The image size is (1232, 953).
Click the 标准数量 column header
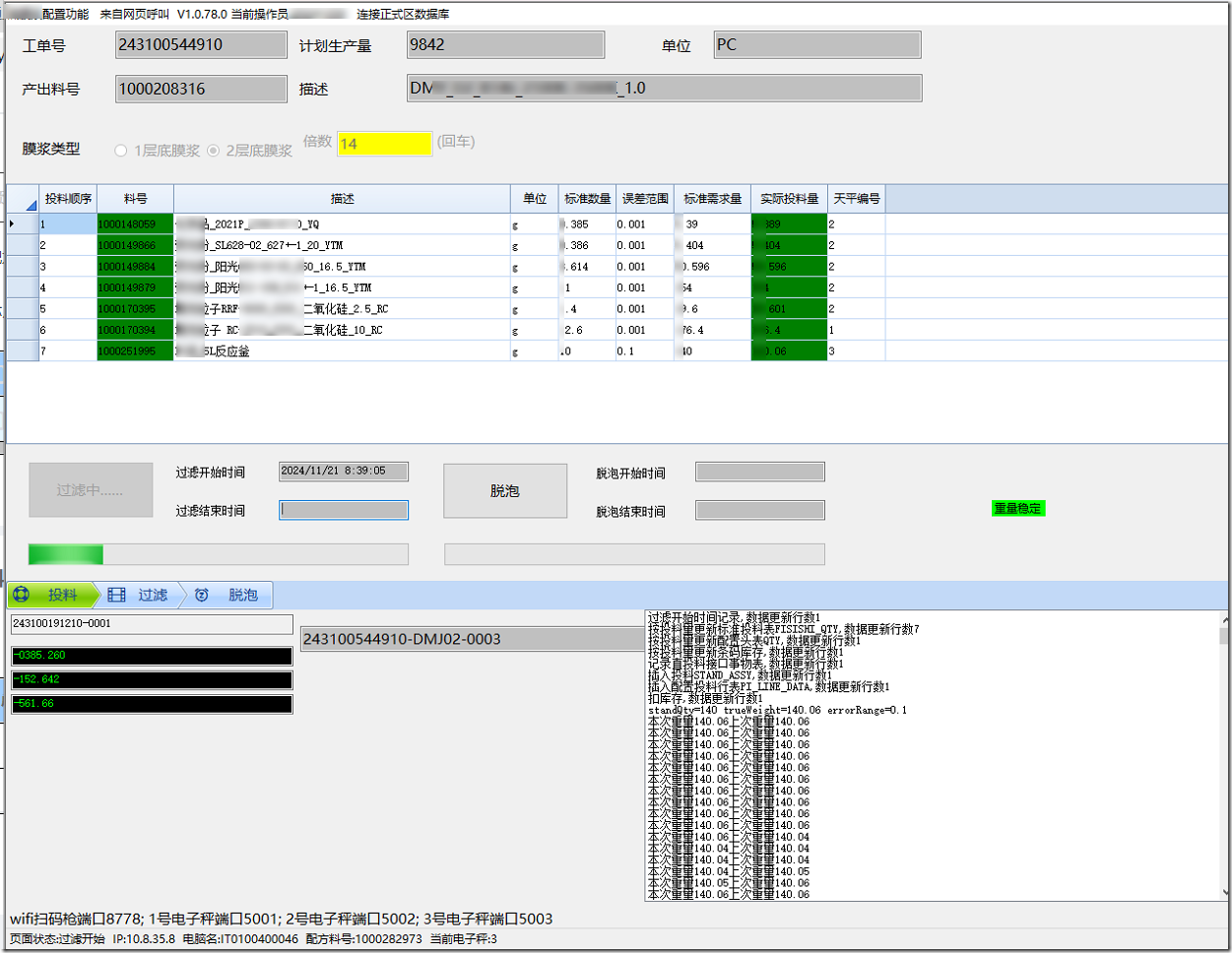(587, 199)
